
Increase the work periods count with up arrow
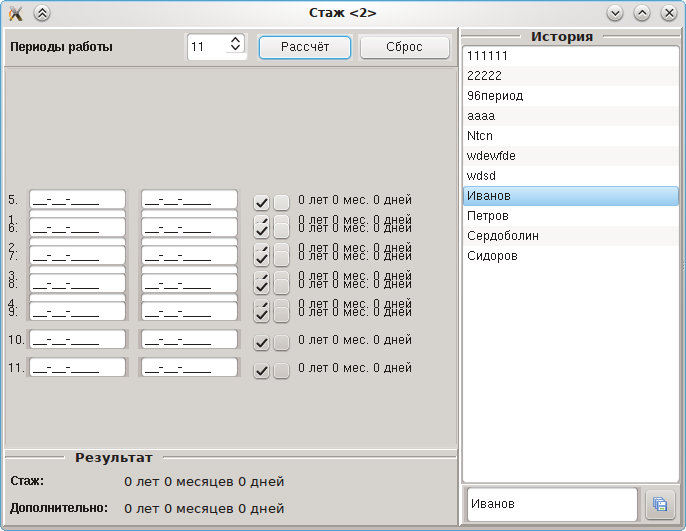click(235, 41)
